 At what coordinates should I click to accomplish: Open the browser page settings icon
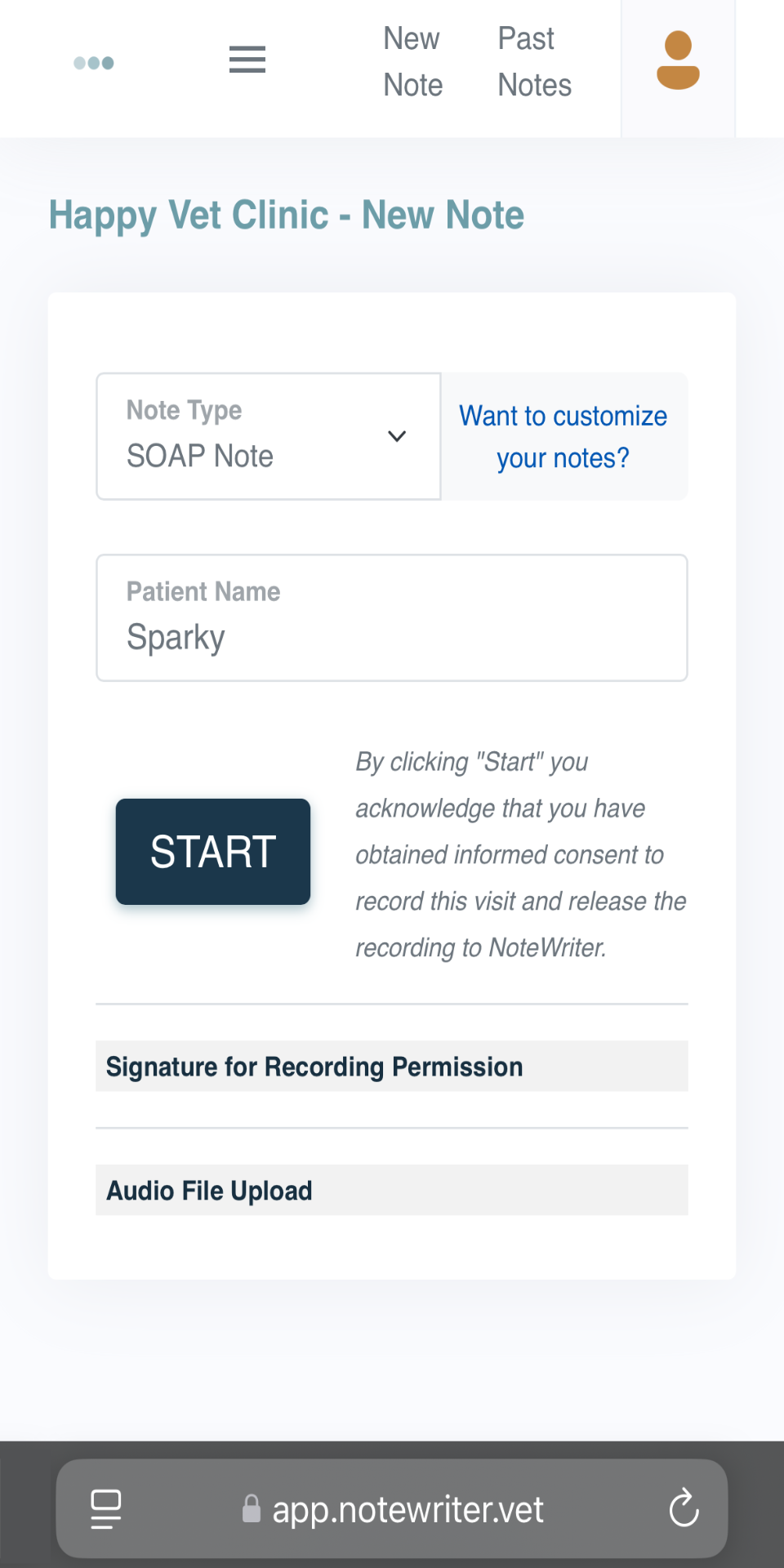[106, 1508]
